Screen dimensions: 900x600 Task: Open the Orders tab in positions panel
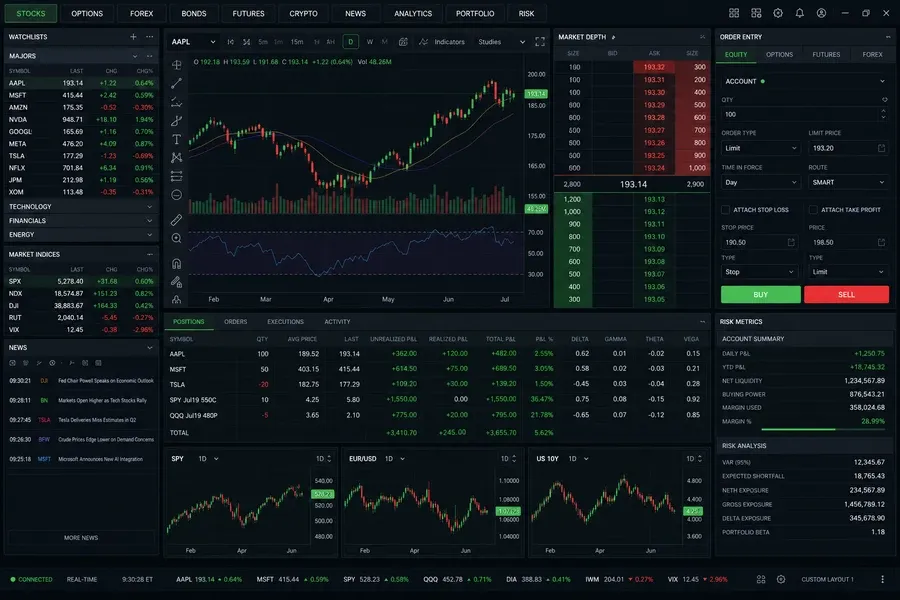[235, 322]
